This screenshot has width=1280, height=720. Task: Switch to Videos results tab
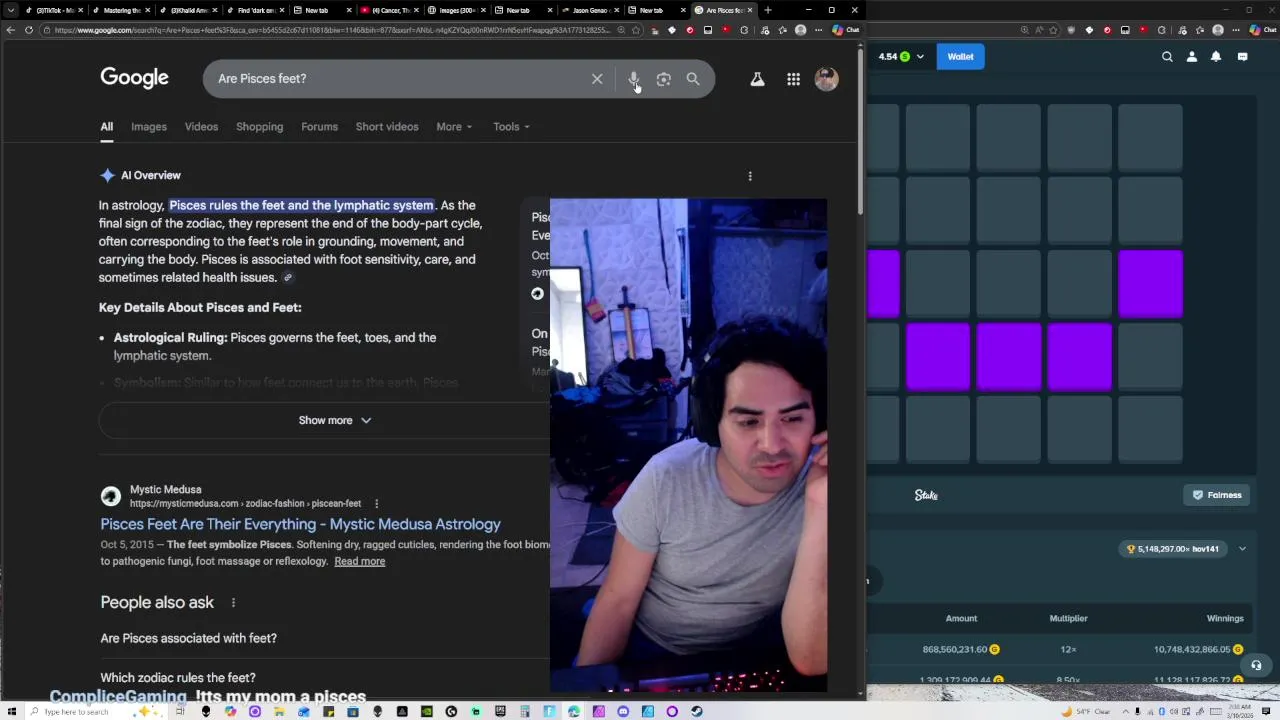(x=201, y=127)
